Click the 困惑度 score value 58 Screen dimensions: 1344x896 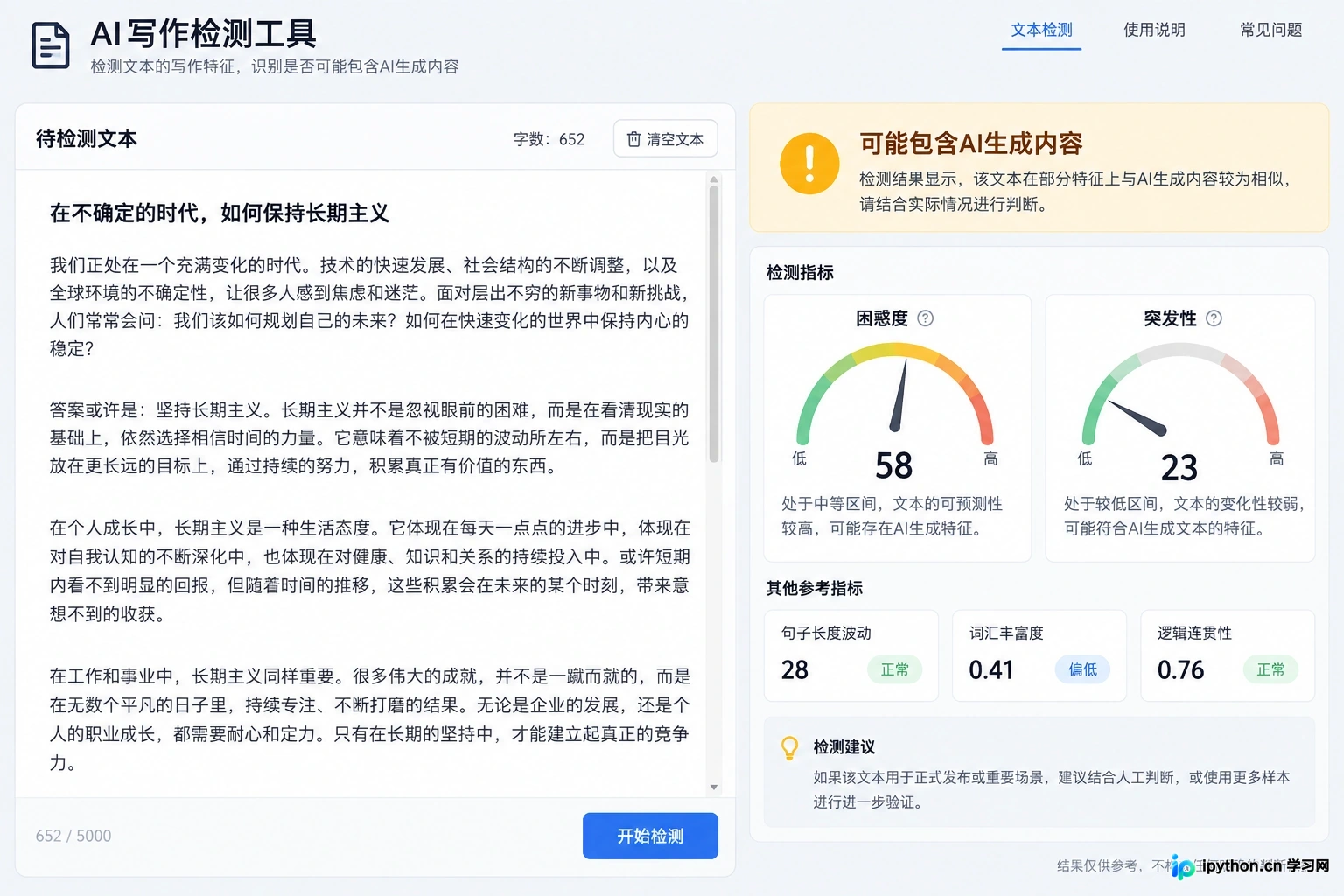tap(894, 465)
